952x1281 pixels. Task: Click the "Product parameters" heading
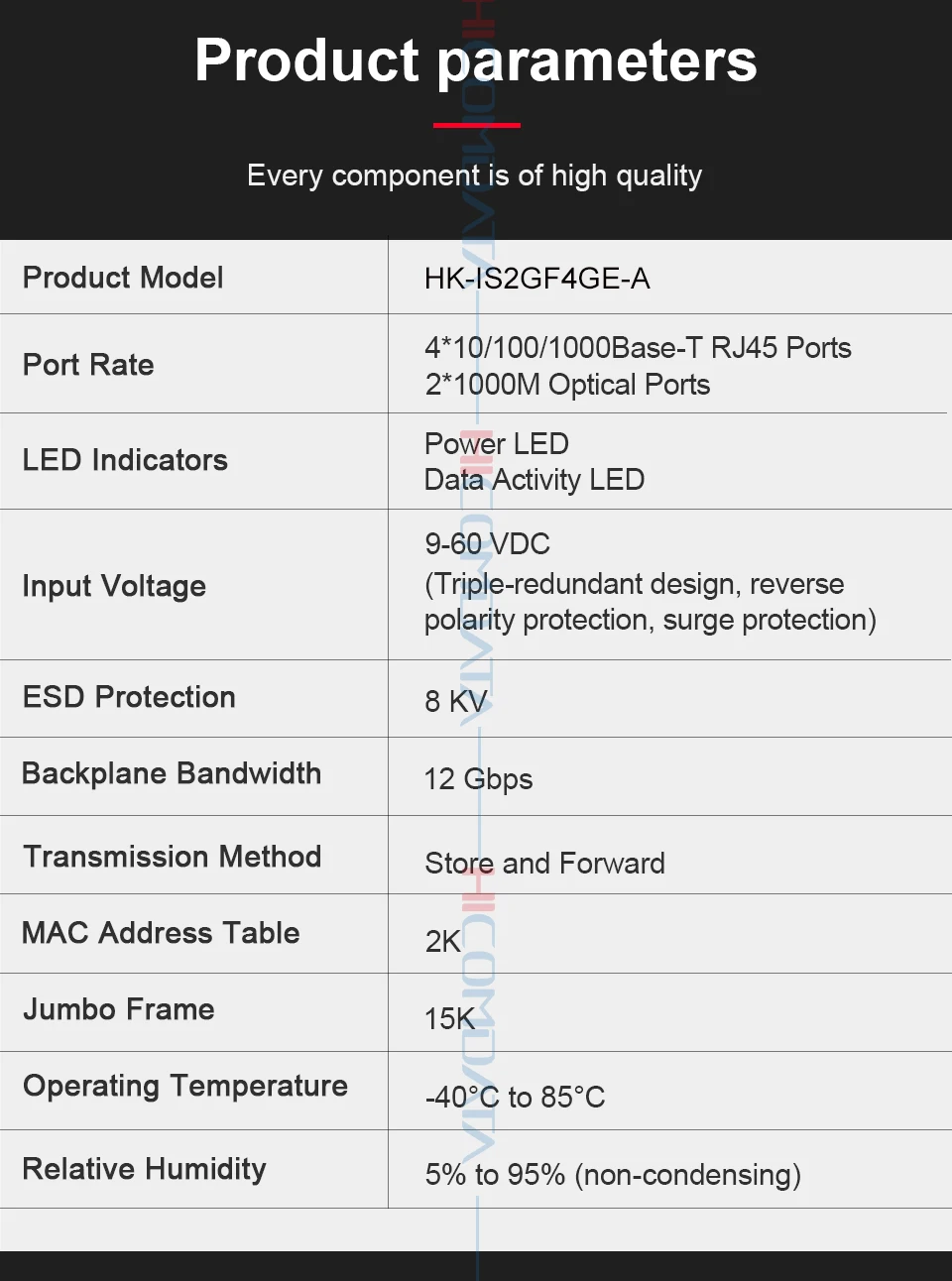click(476, 59)
